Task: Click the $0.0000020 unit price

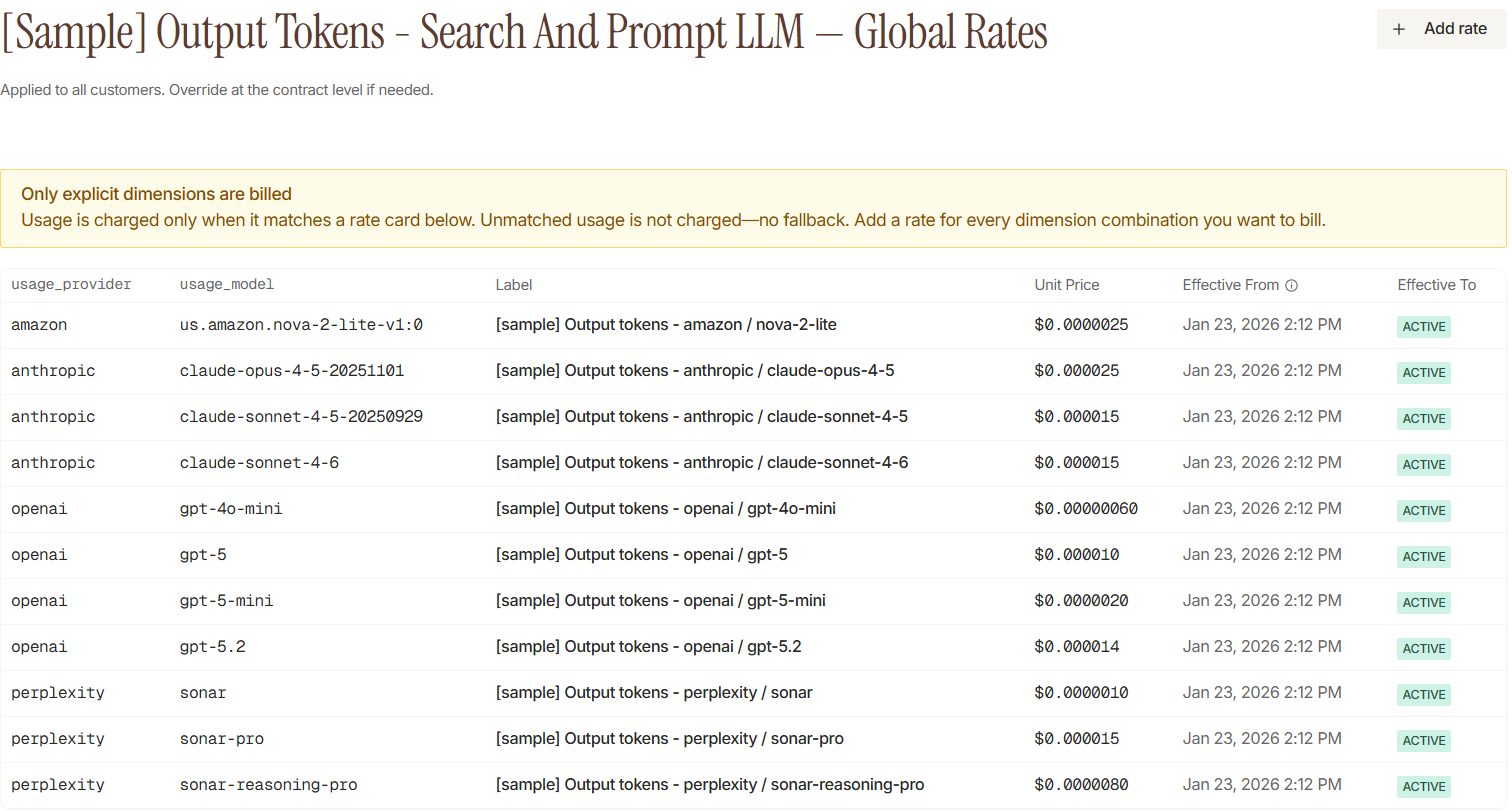Action: (x=1082, y=601)
